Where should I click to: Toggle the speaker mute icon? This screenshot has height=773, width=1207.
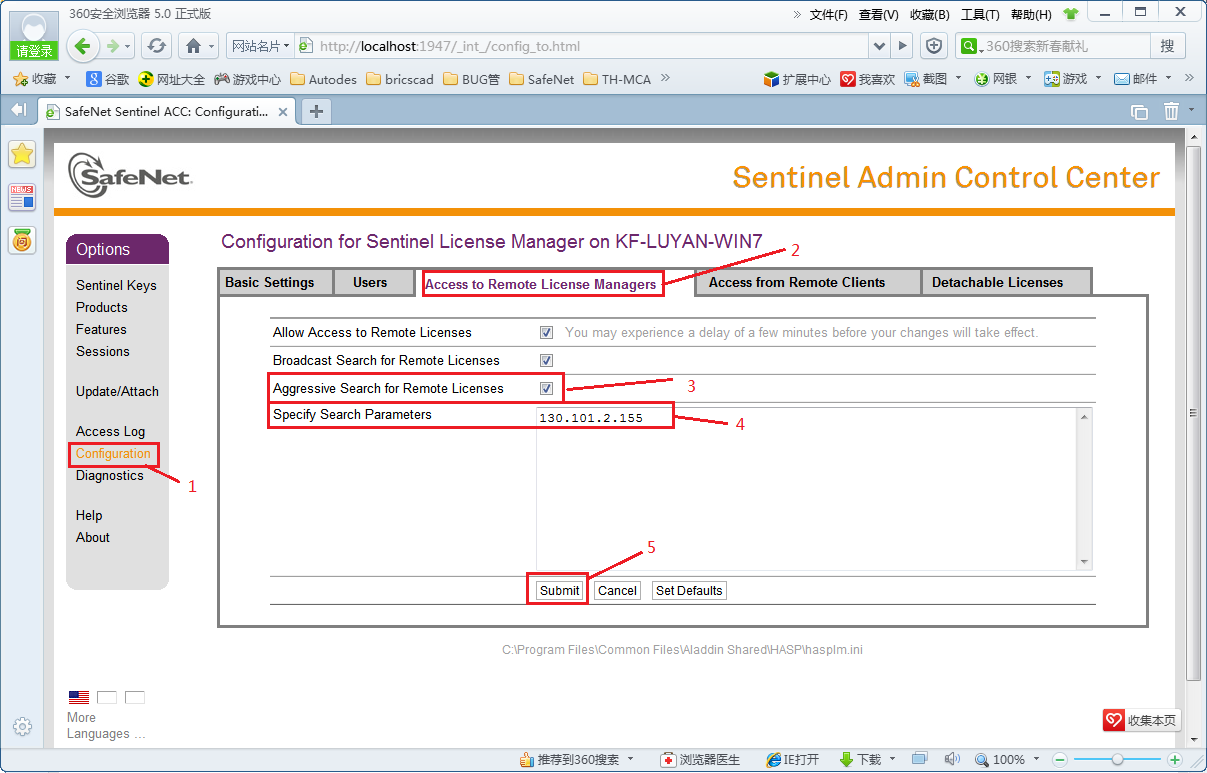pos(952,759)
